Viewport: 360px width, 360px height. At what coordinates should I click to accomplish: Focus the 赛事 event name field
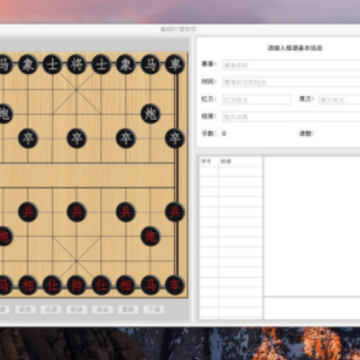point(291,65)
